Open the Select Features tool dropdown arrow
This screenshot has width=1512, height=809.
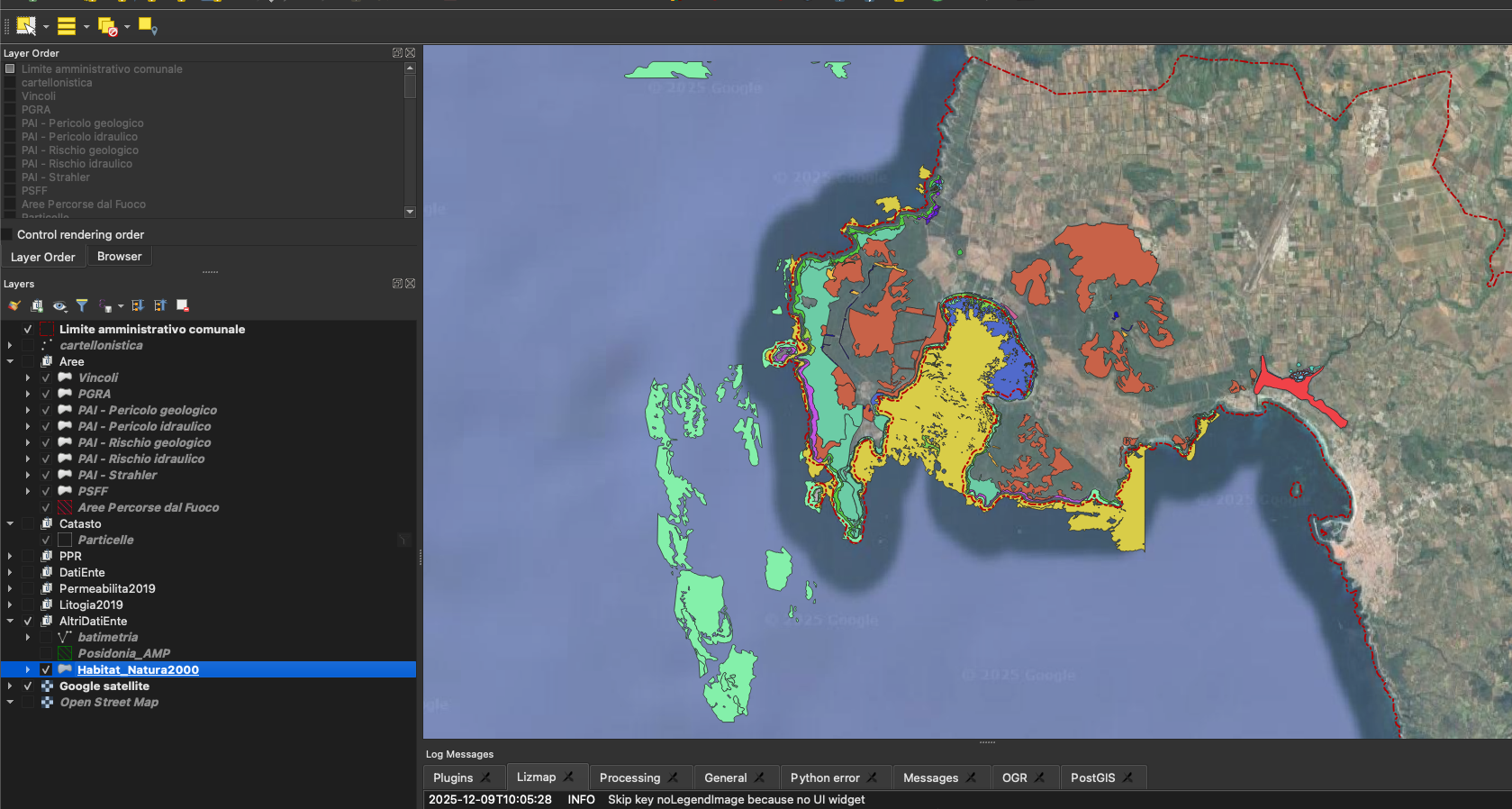(46, 27)
